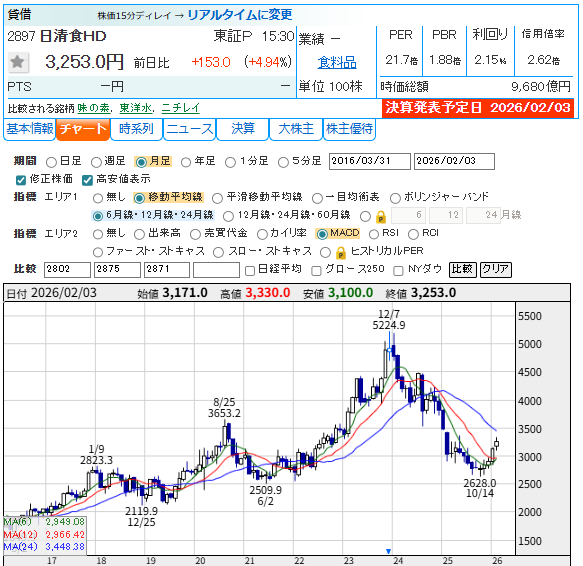
Task: Click the start date field 2016/03/31
Action: click(x=370, y=161)
